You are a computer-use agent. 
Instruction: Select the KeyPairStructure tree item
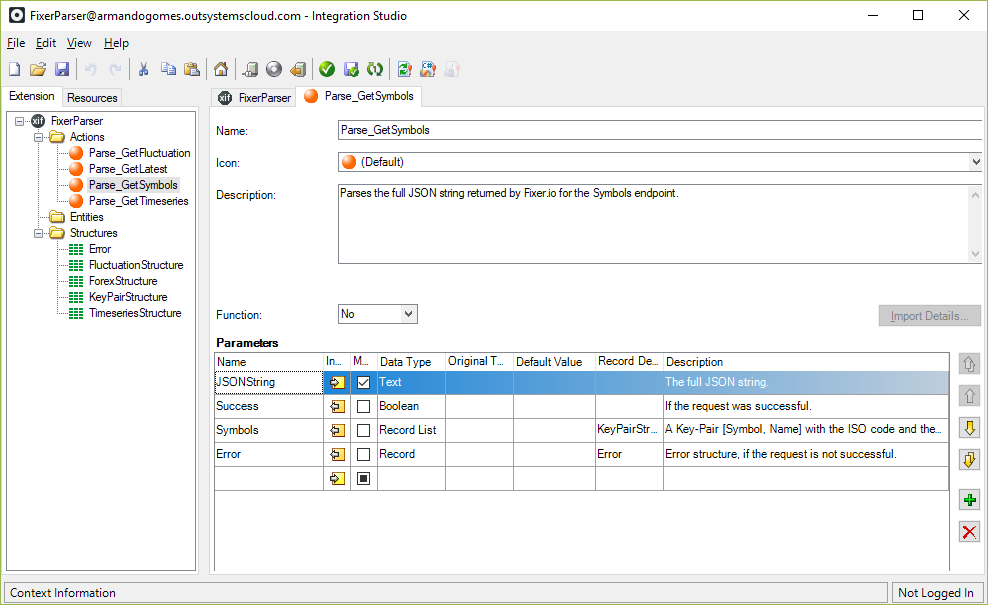128,297
